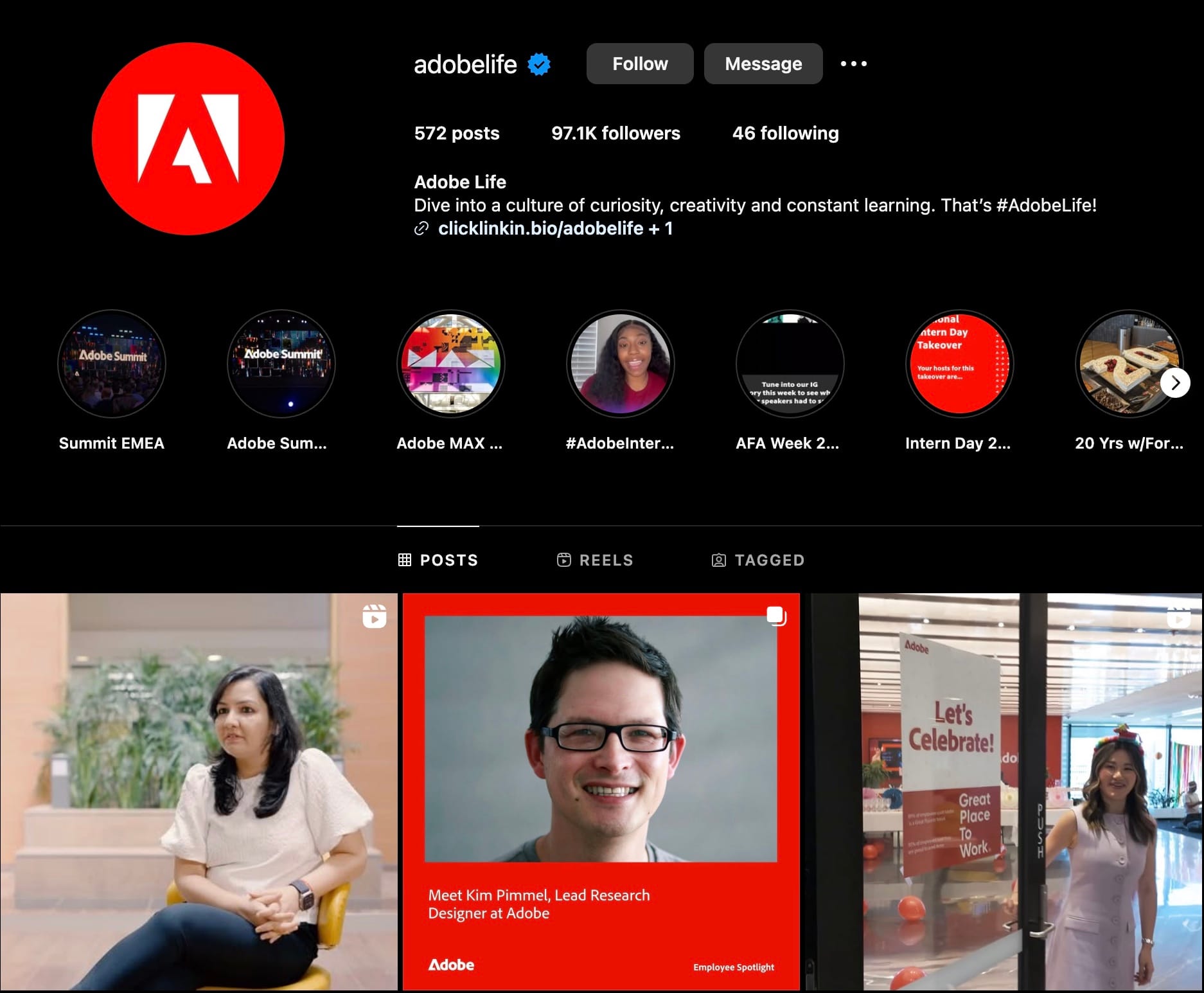Image resolution: width=1204 pixels, height=993 pixels.
Task: Click the adobelife profile picture
Action: pos(188,138)
